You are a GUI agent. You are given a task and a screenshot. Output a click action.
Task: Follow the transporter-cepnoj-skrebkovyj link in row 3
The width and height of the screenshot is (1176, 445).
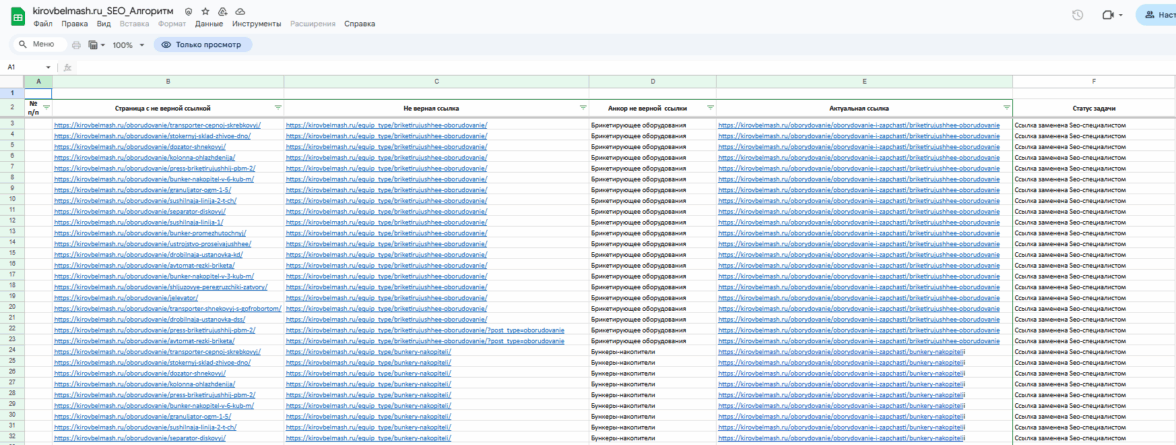157,125
